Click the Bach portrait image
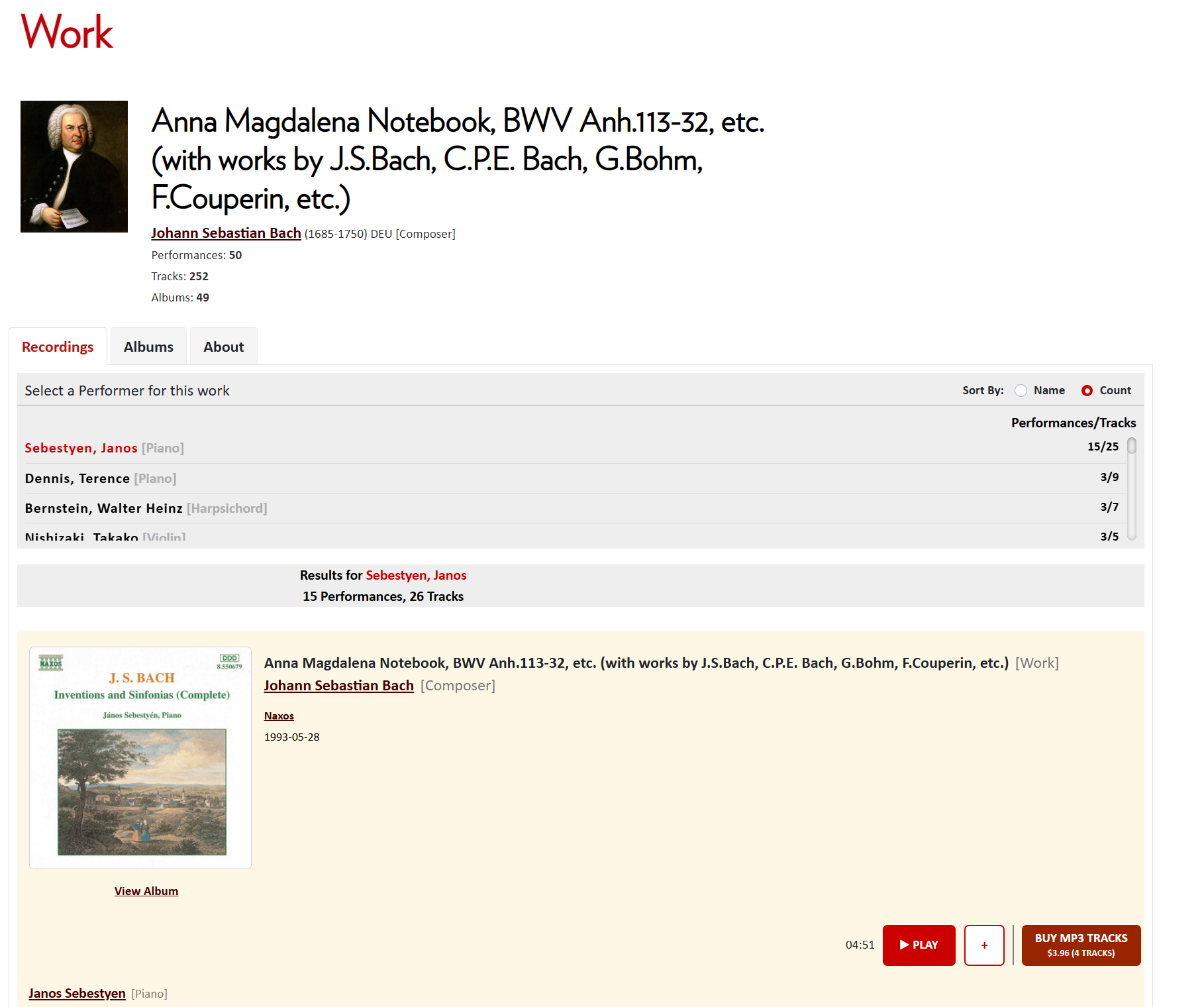Viewport: 1204px width, 1007px height. tap(74, 166)
